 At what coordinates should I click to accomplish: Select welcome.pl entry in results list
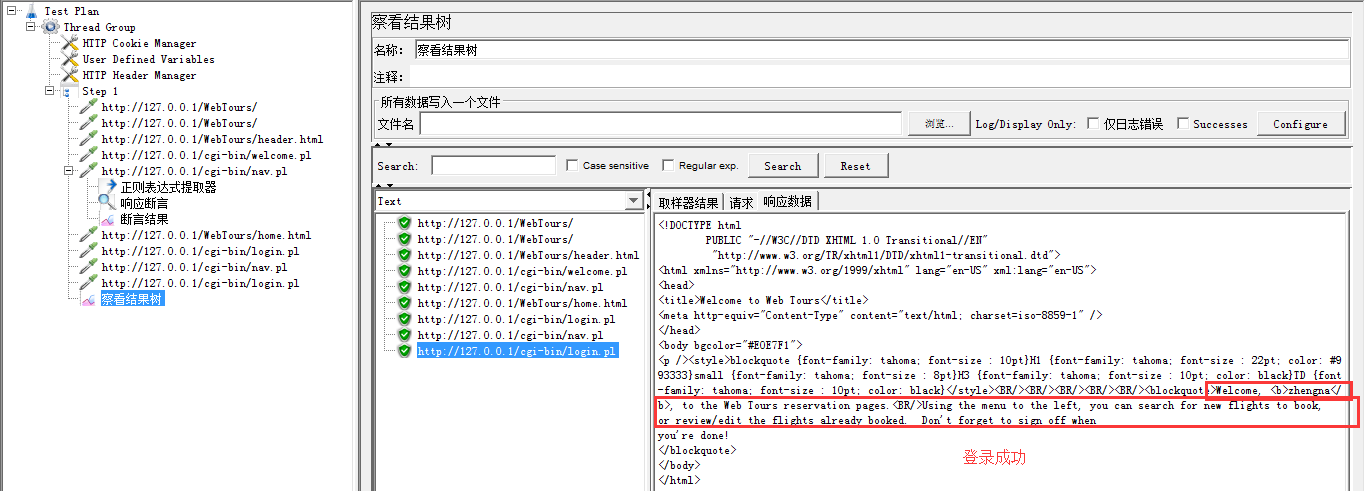[x=522, y=271]
